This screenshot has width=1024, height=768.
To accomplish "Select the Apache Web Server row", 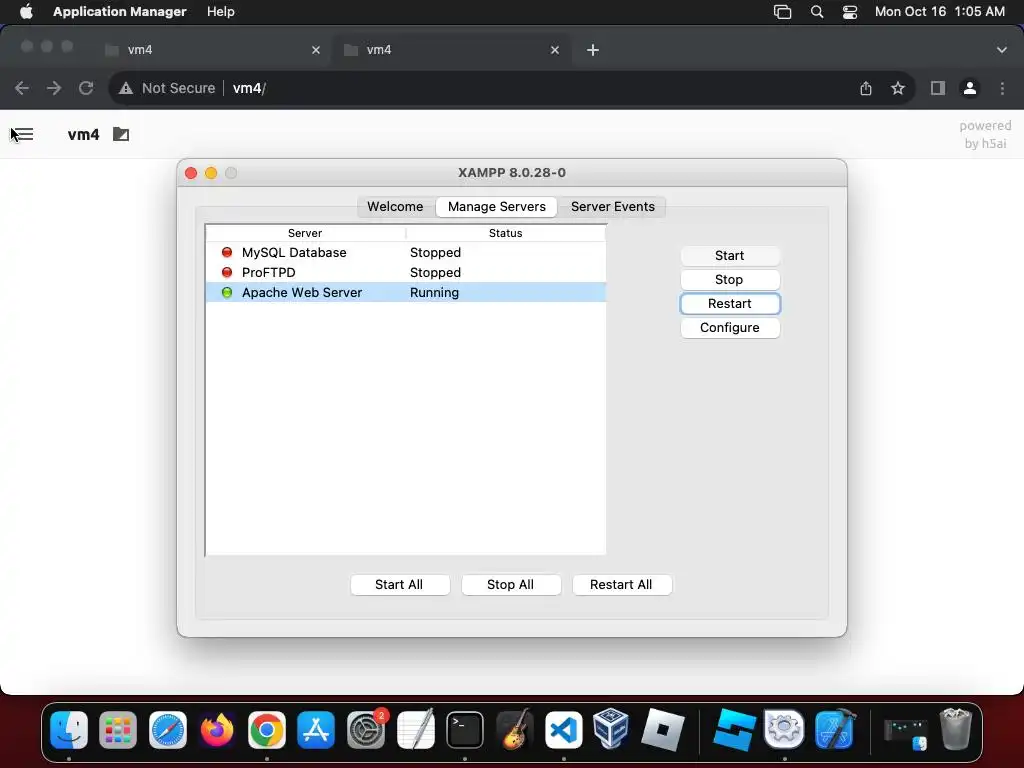I will pyautogui.click(x=406, y=293).
